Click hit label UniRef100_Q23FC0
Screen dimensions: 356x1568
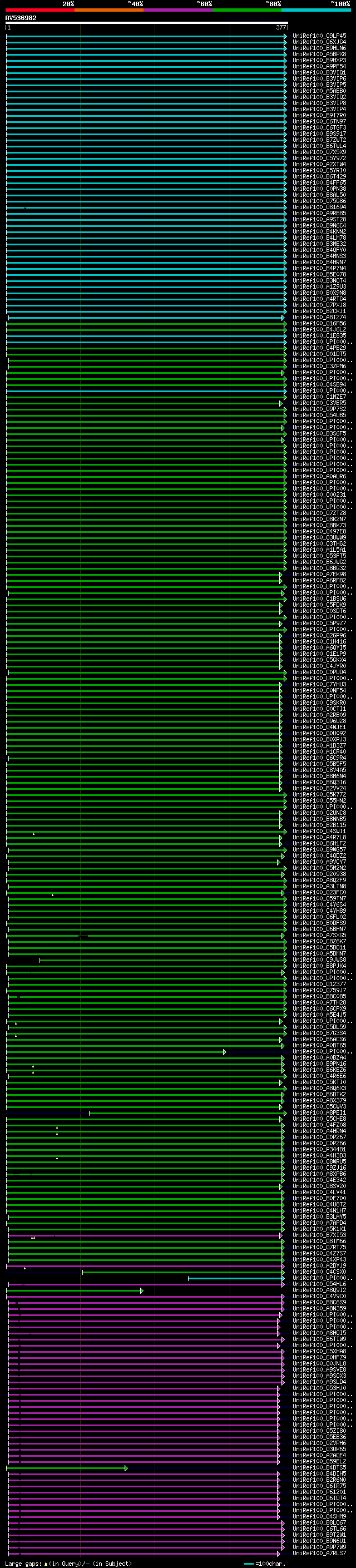pos(319,892)
